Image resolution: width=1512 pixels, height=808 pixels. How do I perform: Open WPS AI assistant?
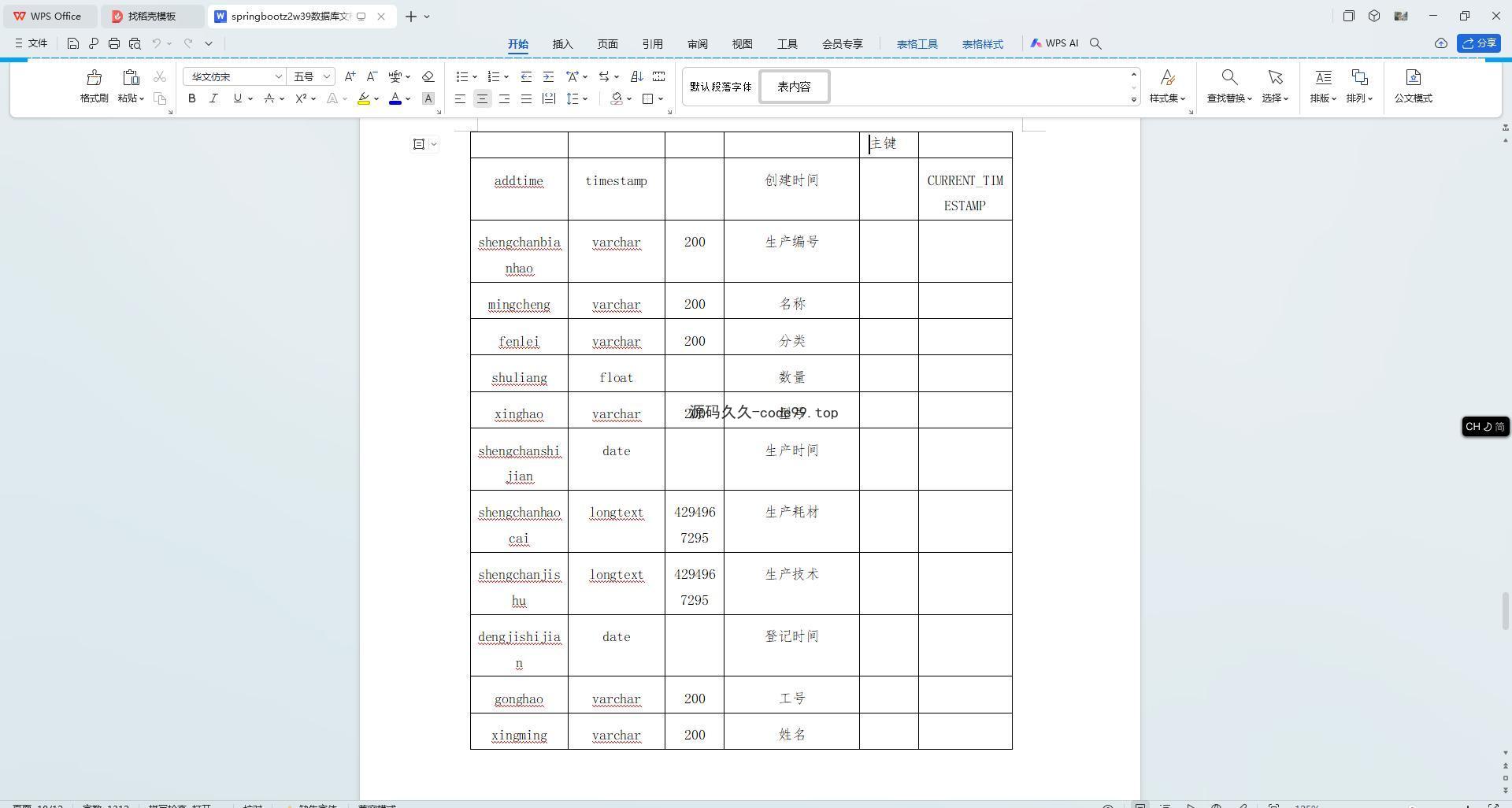1054,43
